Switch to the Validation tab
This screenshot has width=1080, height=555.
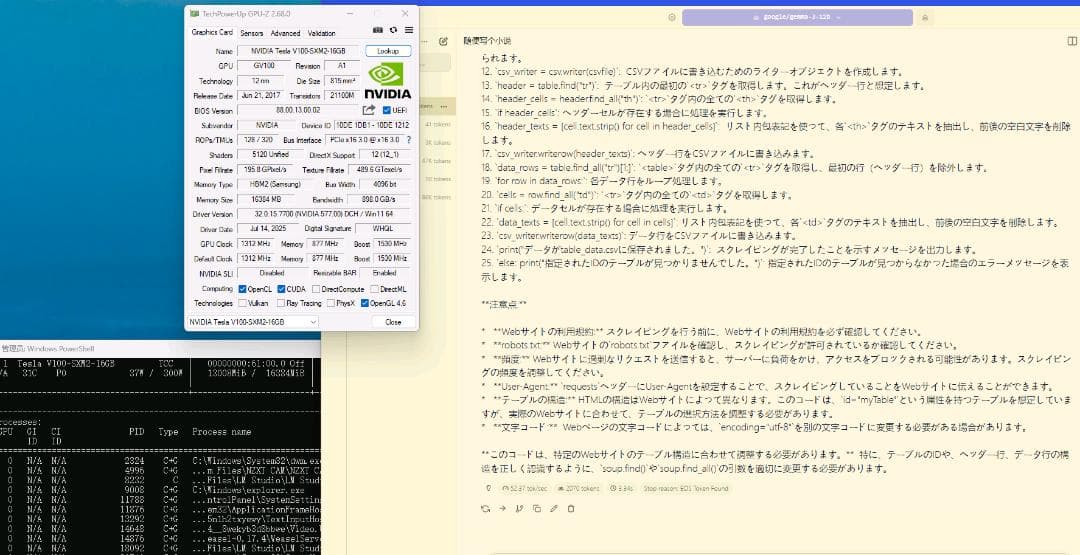[322, 33]
